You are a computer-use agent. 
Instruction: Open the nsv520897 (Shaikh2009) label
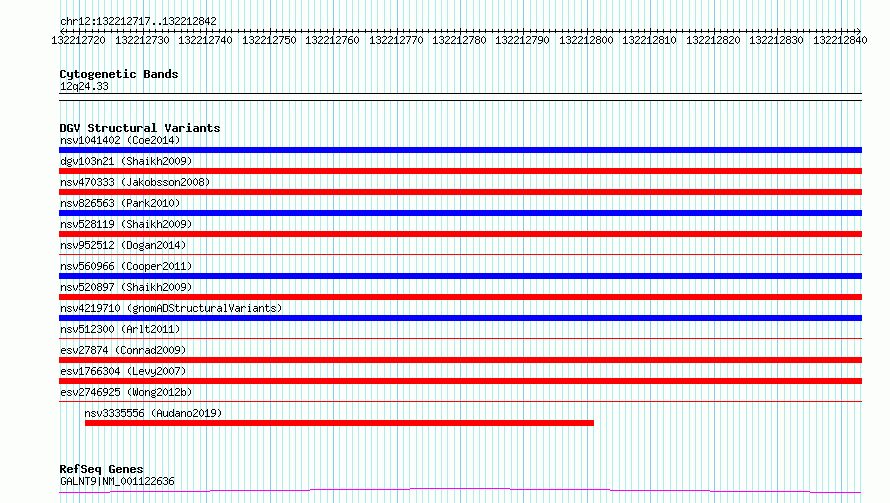[126, 287]
